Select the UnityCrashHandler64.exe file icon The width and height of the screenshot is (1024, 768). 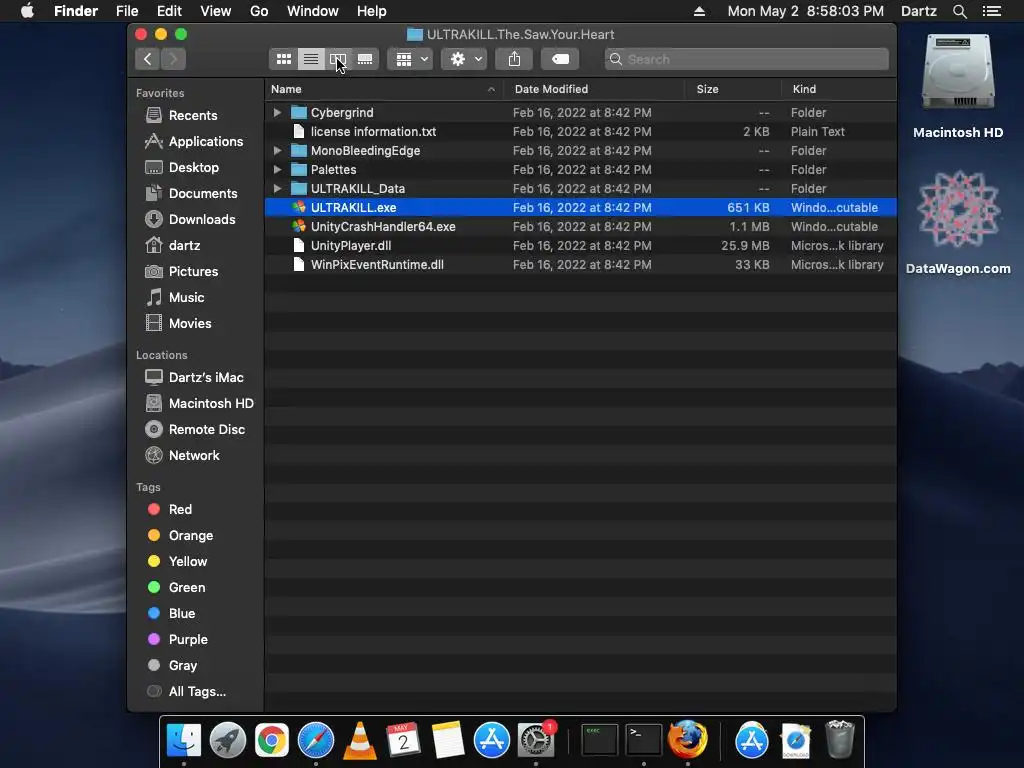coord(299,227)
